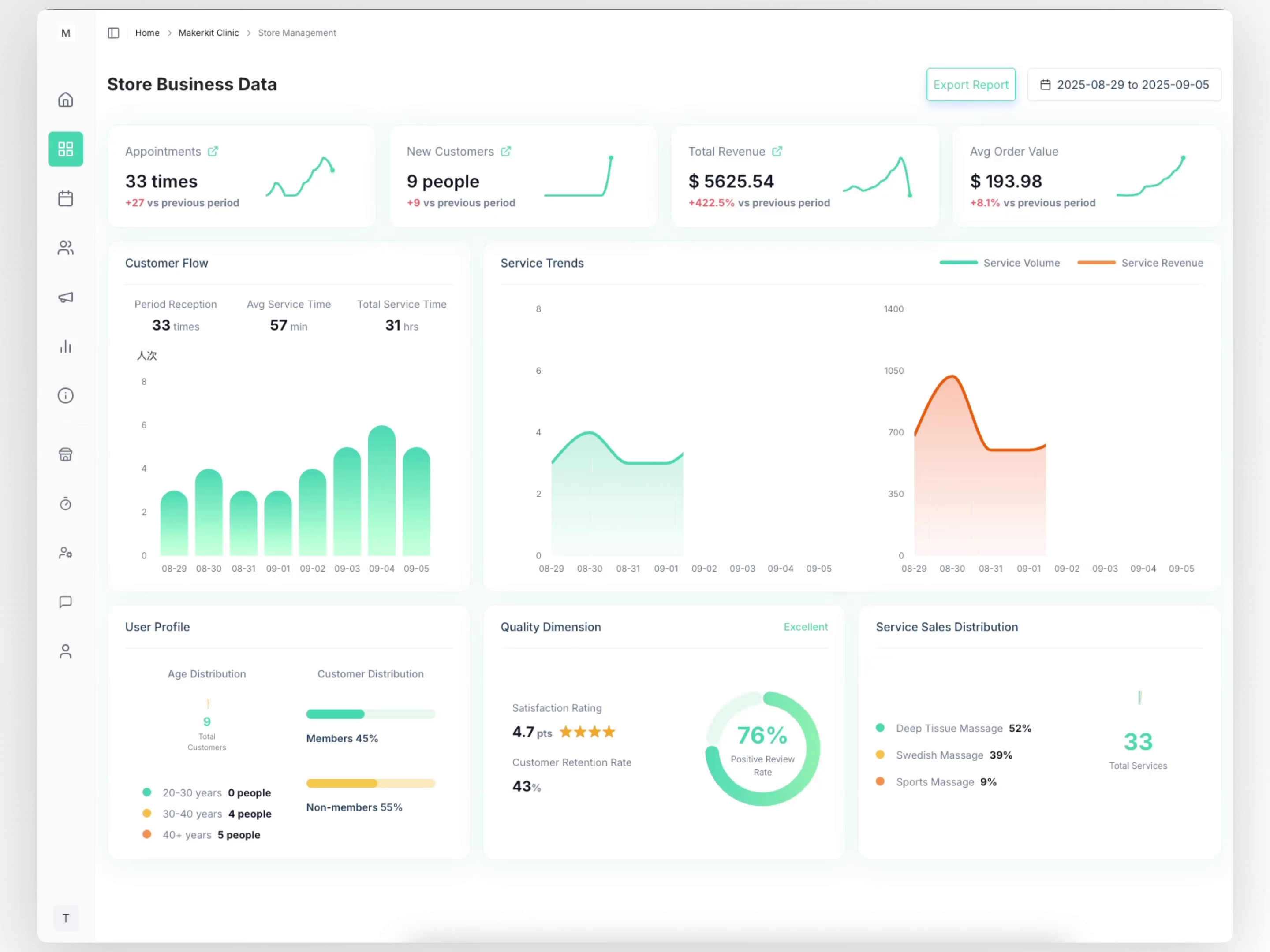Open the analytics bar chart icon
This screenshot has height=952, width=1270.
65,346
